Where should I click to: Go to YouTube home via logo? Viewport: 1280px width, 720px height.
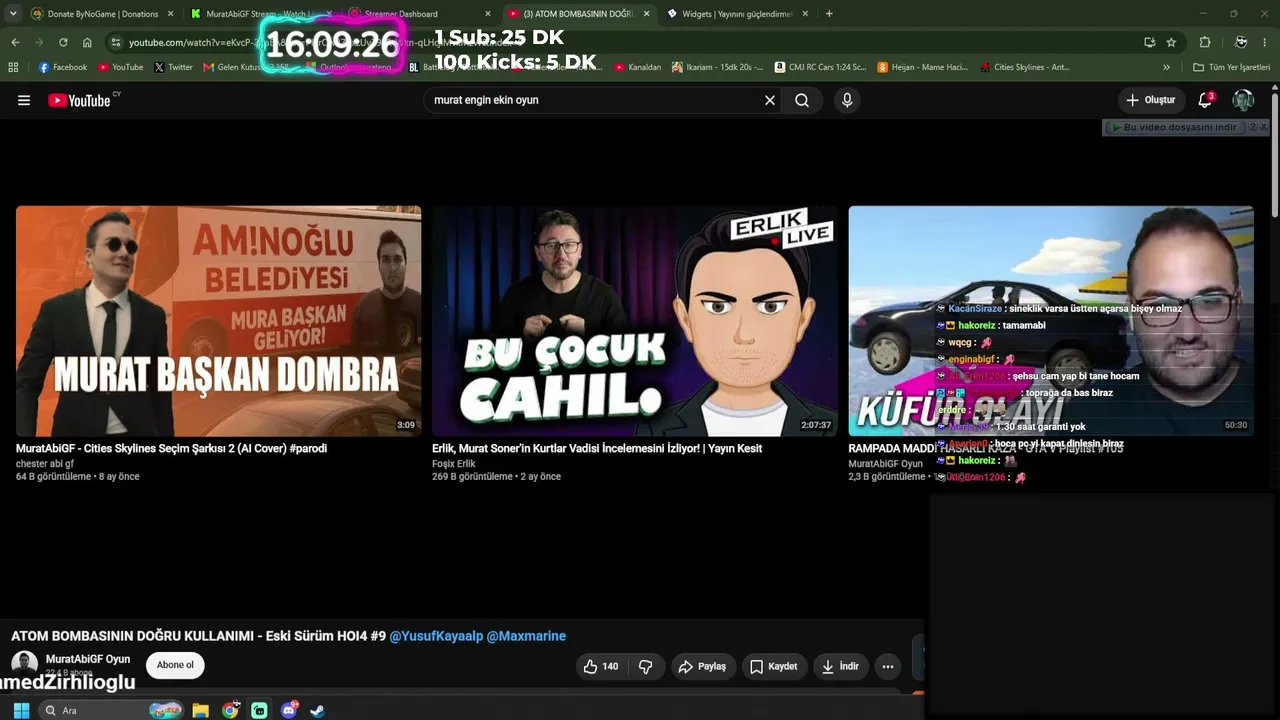(x=80, y=100)
